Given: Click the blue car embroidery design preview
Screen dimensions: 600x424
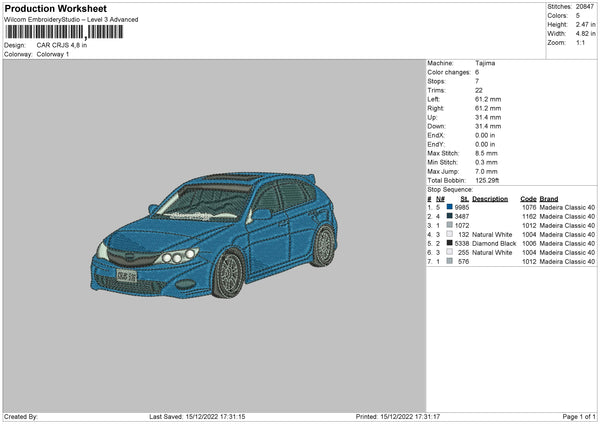Looking at the screenshot, I should point(214,235).
